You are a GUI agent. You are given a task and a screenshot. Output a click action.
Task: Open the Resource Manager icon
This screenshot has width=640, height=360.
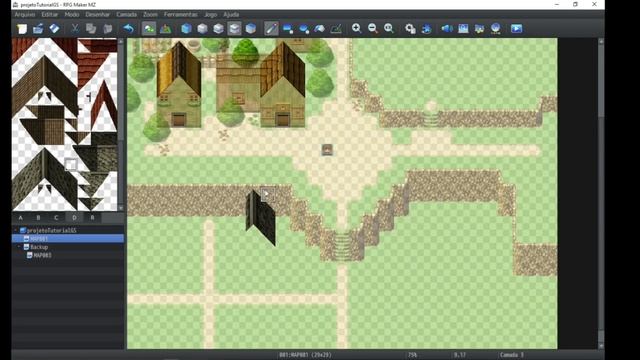pyautogui.click(x=496, y=29)
